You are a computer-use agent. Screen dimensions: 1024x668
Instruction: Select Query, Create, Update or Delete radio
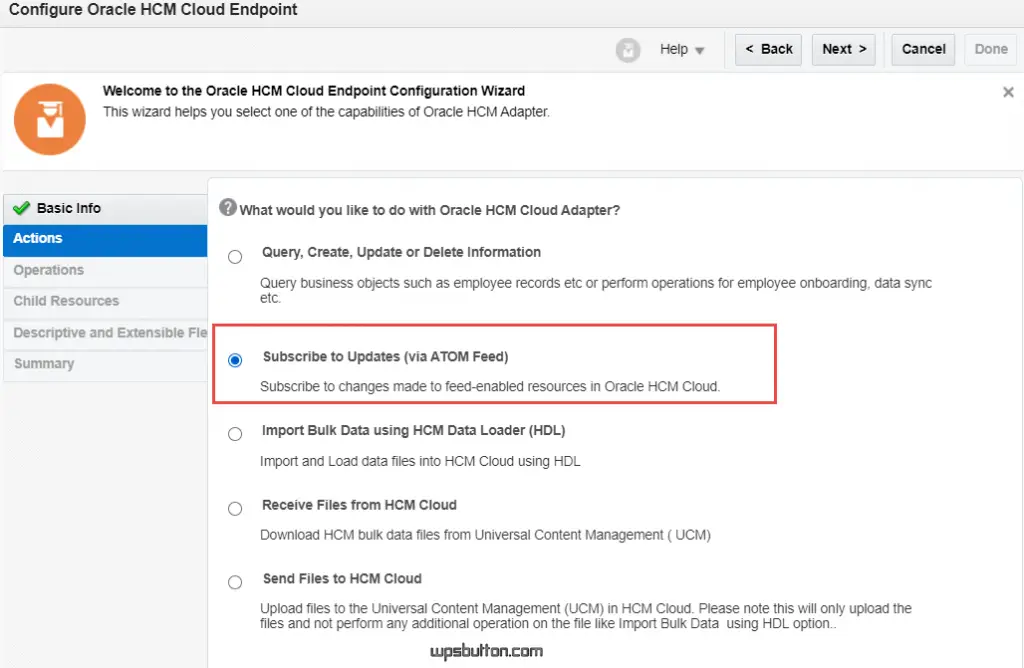(x=235, y=257)
